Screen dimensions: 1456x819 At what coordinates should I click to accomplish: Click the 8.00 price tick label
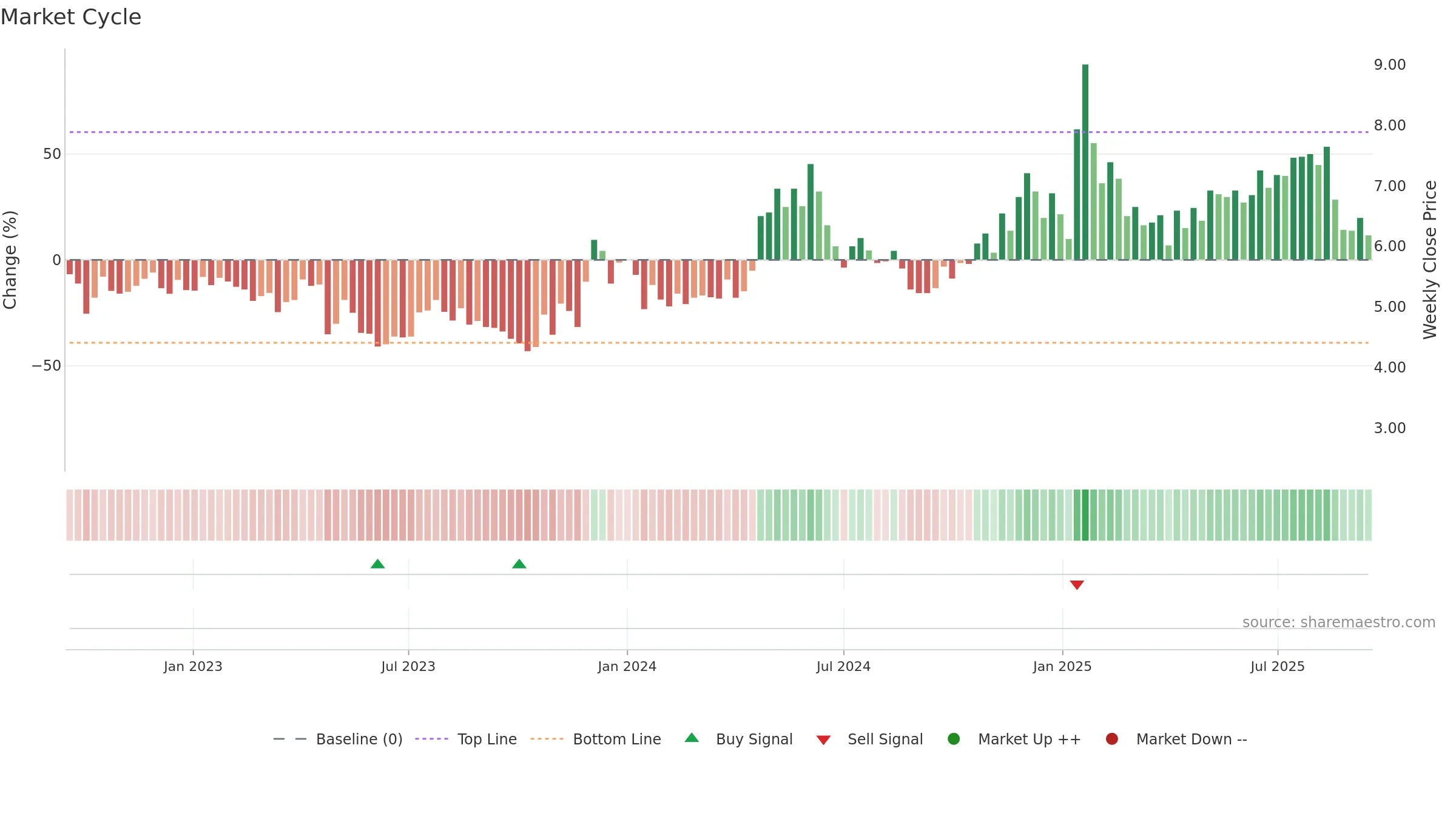1390,126
